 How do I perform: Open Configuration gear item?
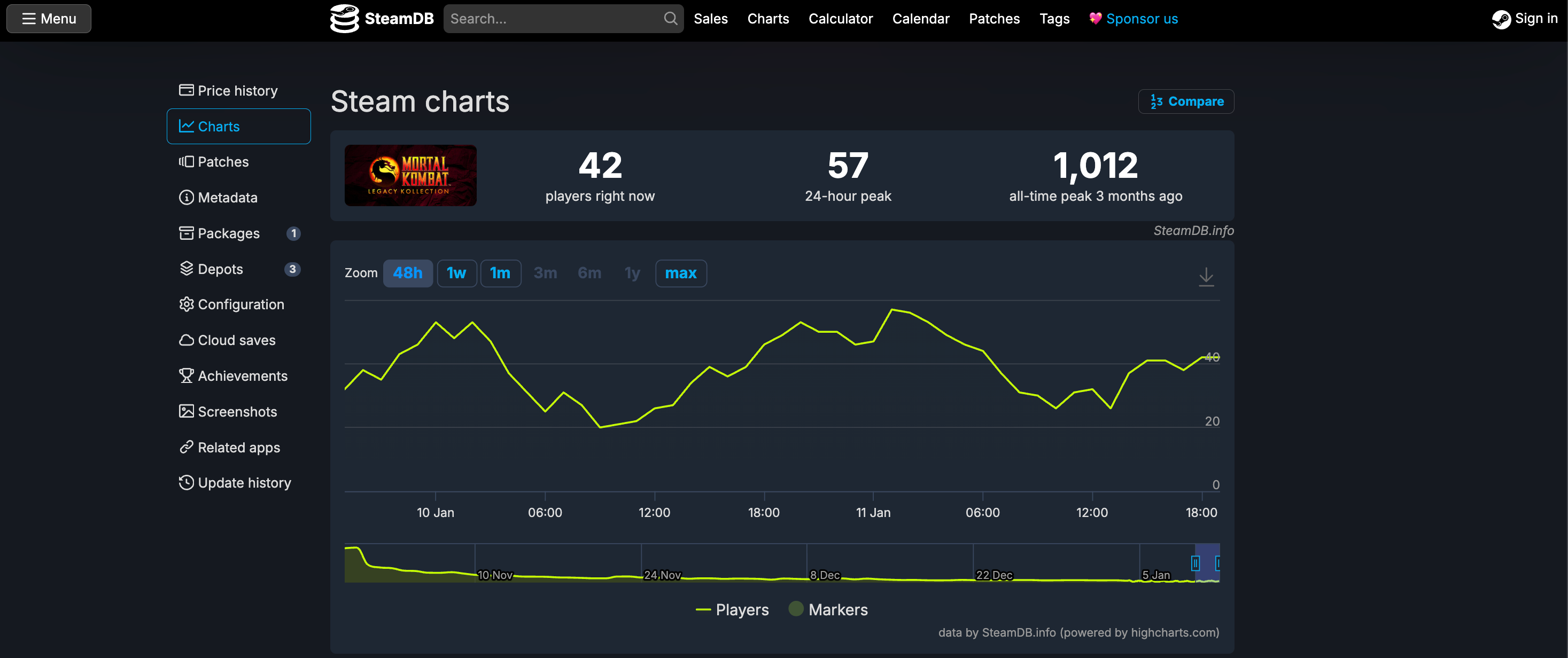(240, 304)
